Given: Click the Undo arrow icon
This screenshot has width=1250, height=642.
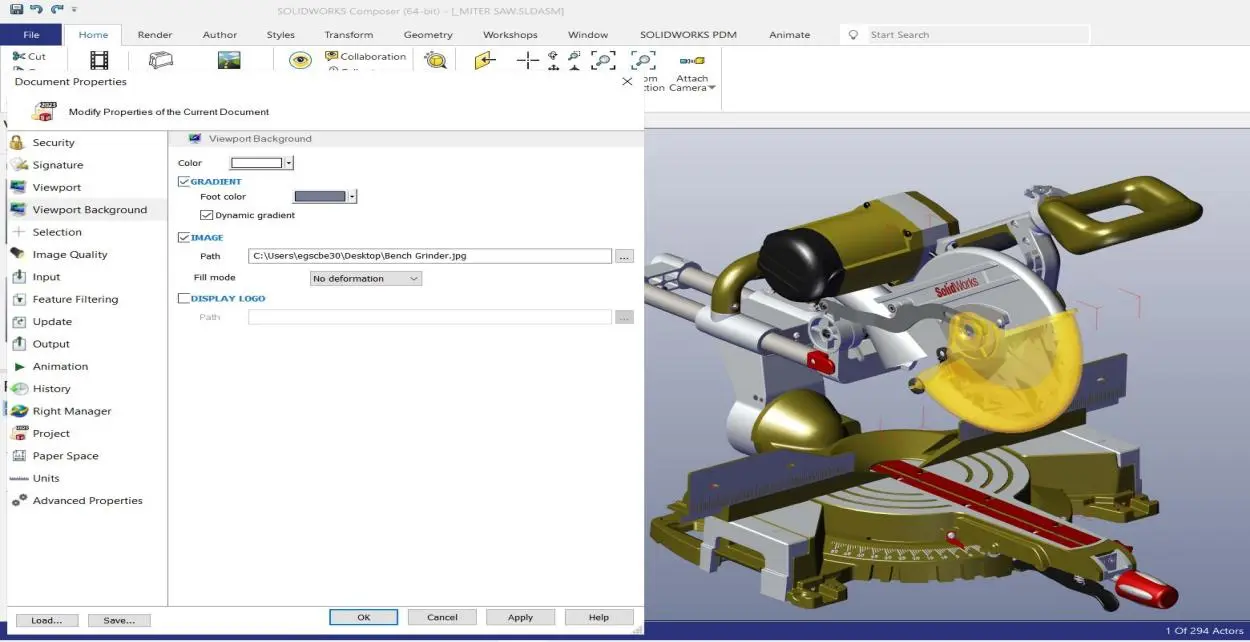Looking at the screenshot, I should [36, 9].
